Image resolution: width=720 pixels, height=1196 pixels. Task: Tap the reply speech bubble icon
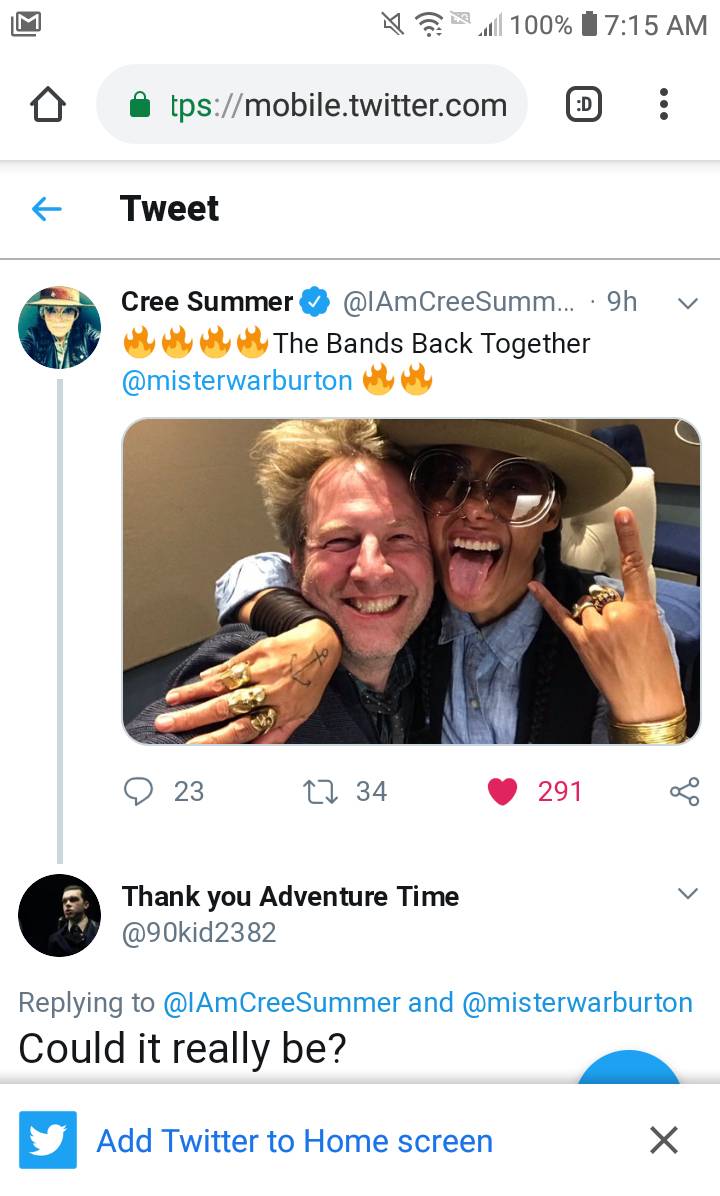coord(137,791)
